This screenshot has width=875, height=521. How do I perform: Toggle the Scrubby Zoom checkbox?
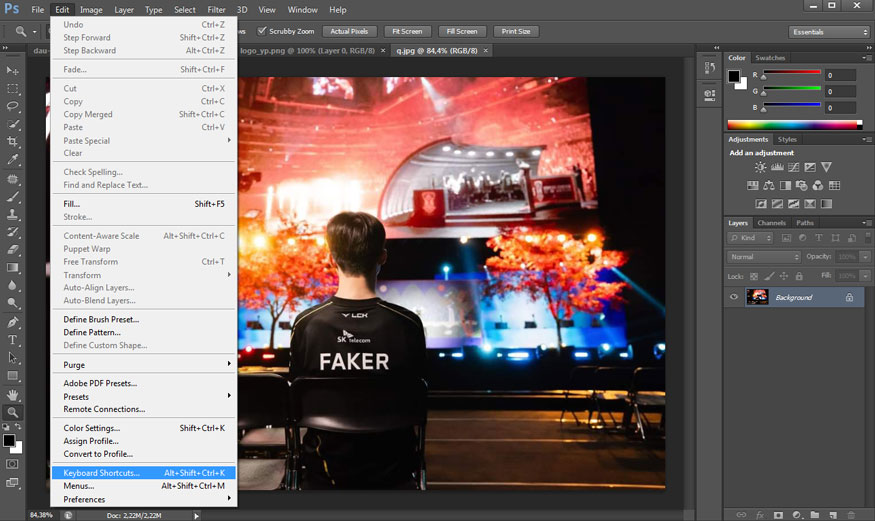coord(262,31)
